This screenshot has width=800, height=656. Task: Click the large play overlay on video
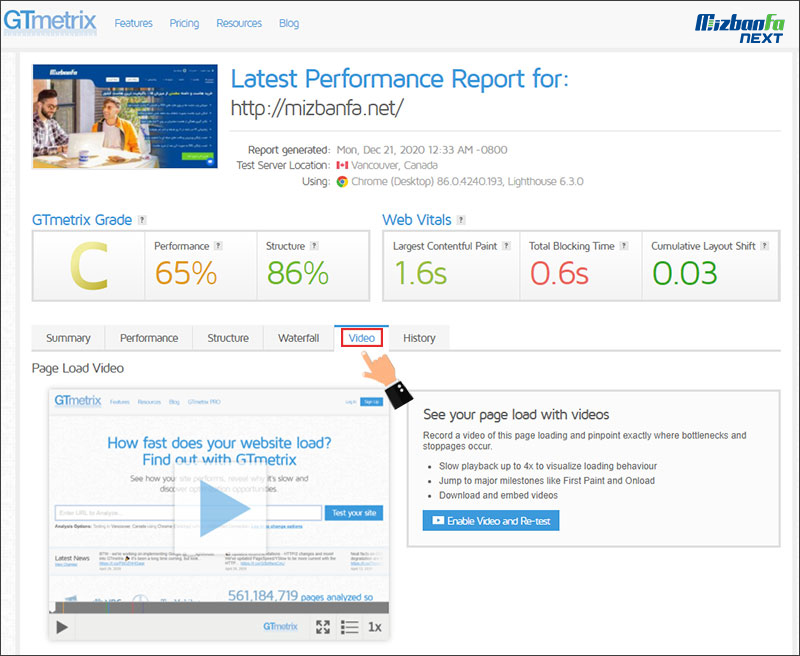click(220, 509)
